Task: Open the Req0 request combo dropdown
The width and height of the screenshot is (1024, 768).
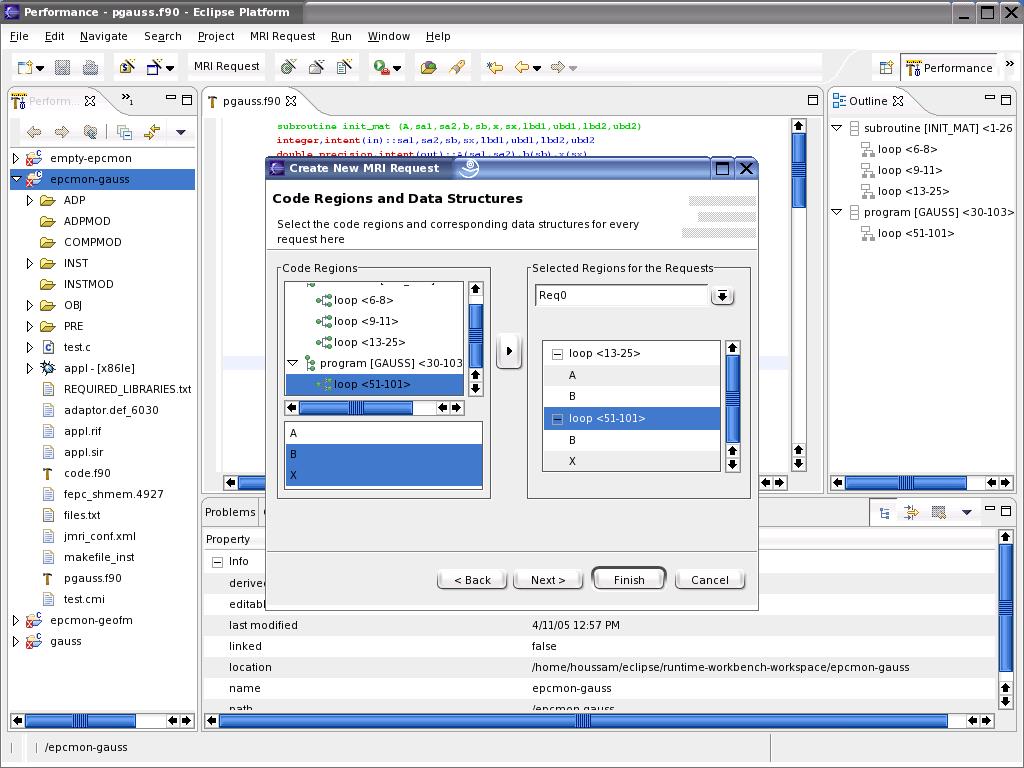Action: click(722, 296)
